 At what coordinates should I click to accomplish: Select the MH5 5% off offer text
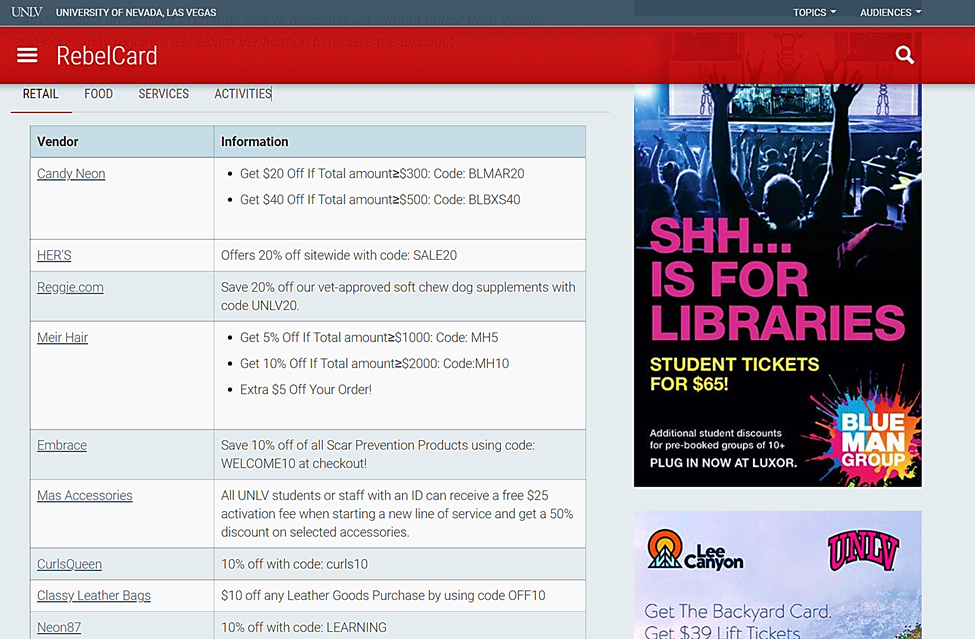(369, 338)
